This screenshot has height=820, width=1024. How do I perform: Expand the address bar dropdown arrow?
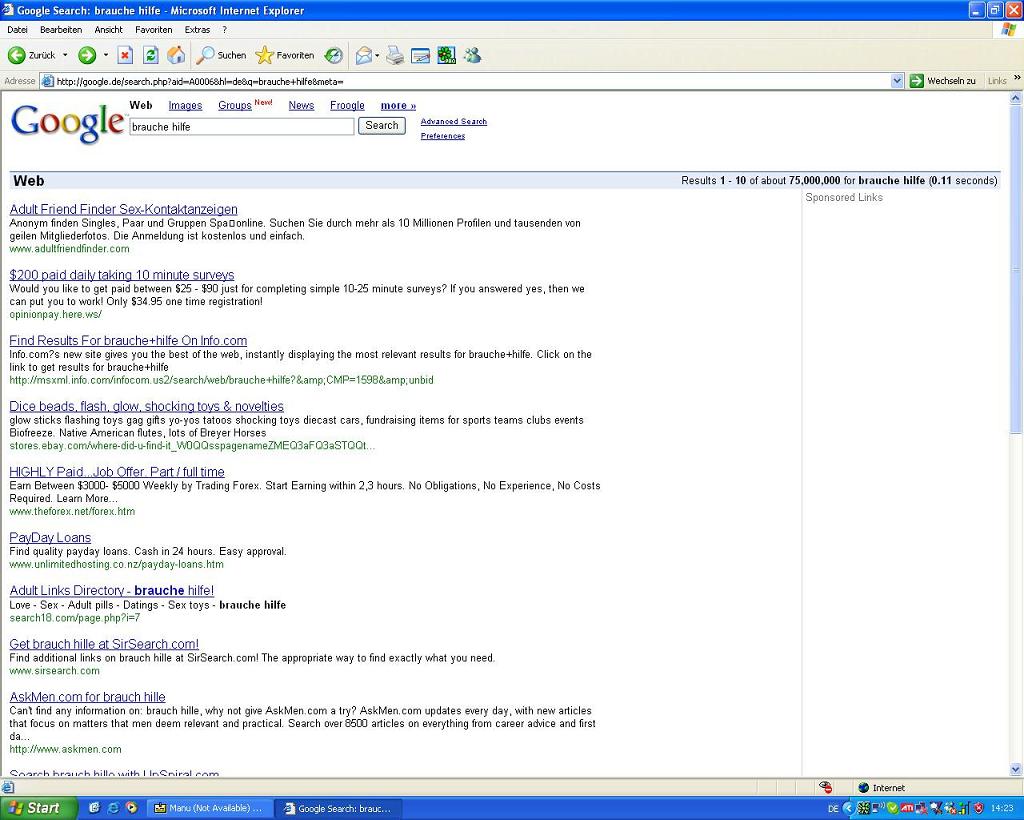pyautogui.click(x=897, y=82)
